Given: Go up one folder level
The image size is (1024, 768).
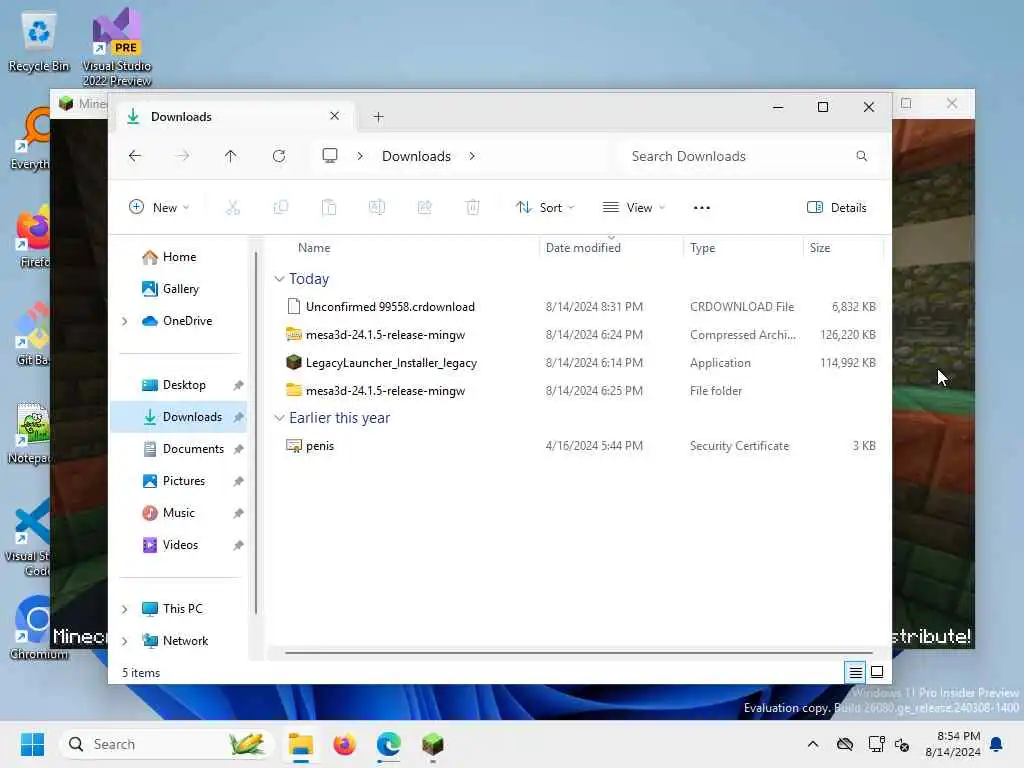Looking at the screenshot, I should (231, 156).
